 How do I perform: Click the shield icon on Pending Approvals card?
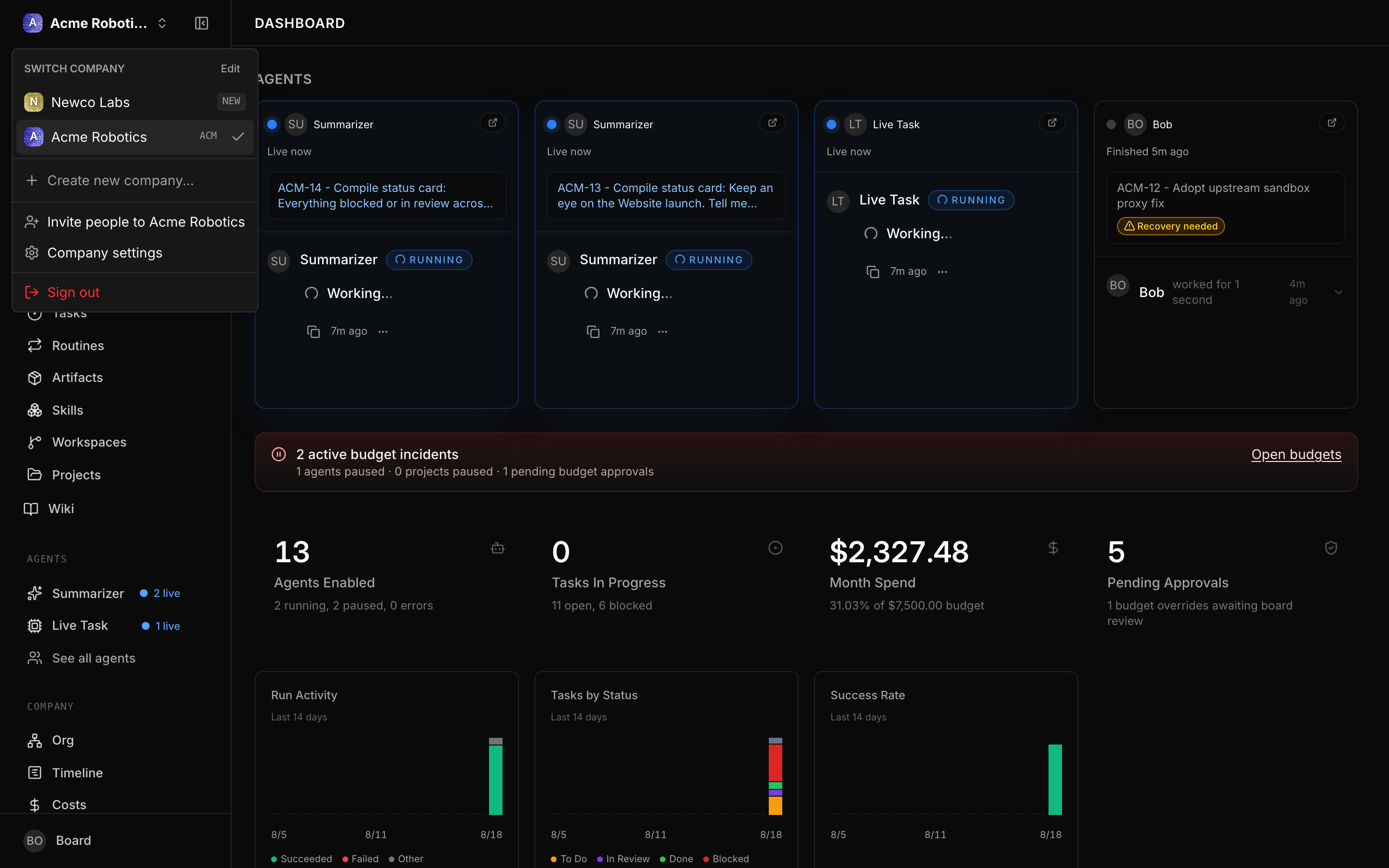1331,548
